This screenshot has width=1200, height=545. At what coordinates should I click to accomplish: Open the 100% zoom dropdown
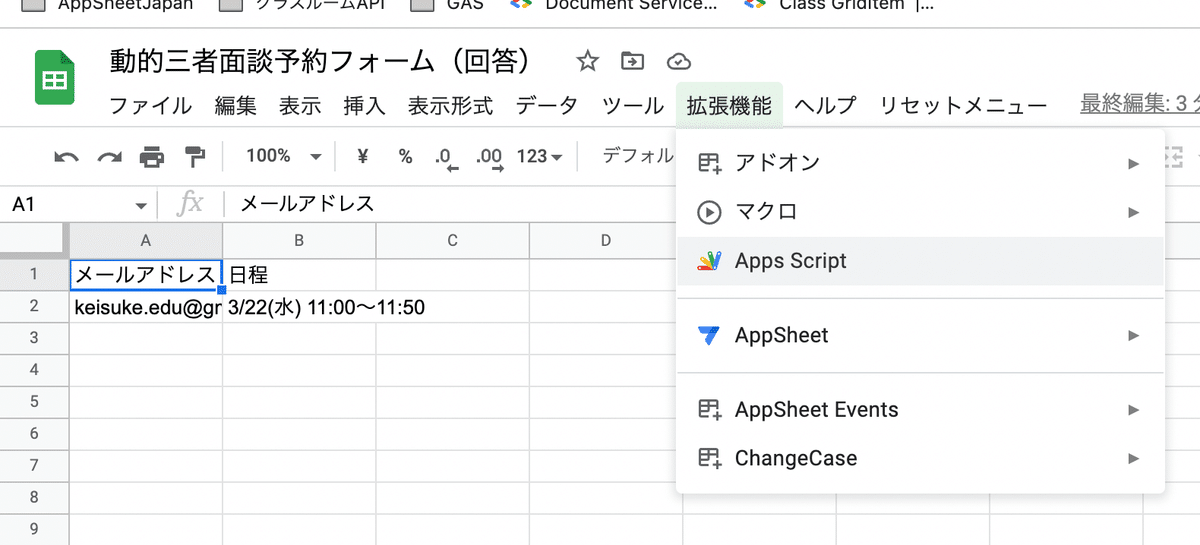tap(284, 156)
